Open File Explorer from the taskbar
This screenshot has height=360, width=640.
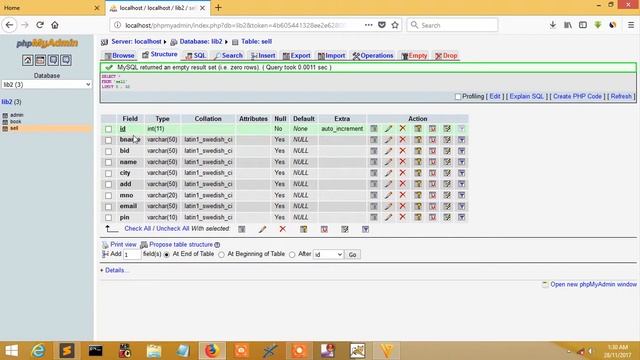154,351
